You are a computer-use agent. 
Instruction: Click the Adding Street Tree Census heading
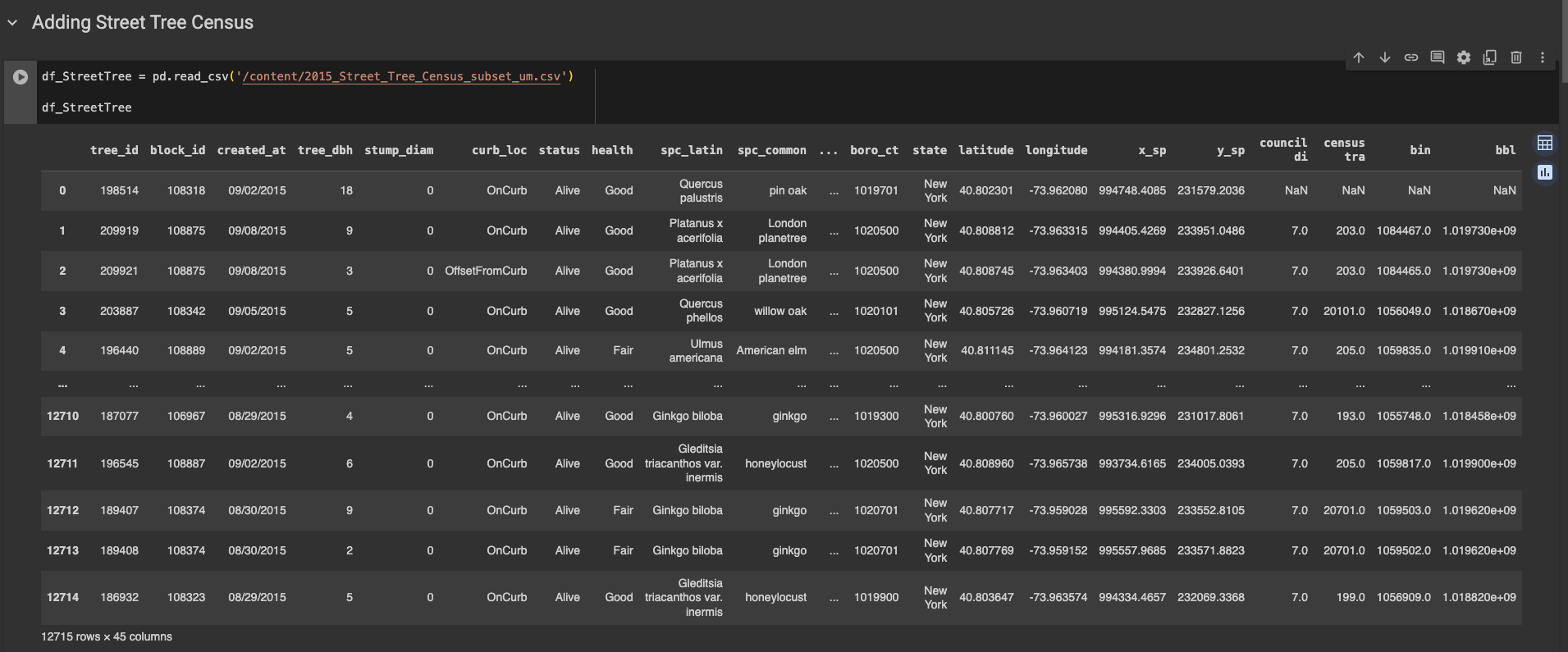(x=143, y=23)
